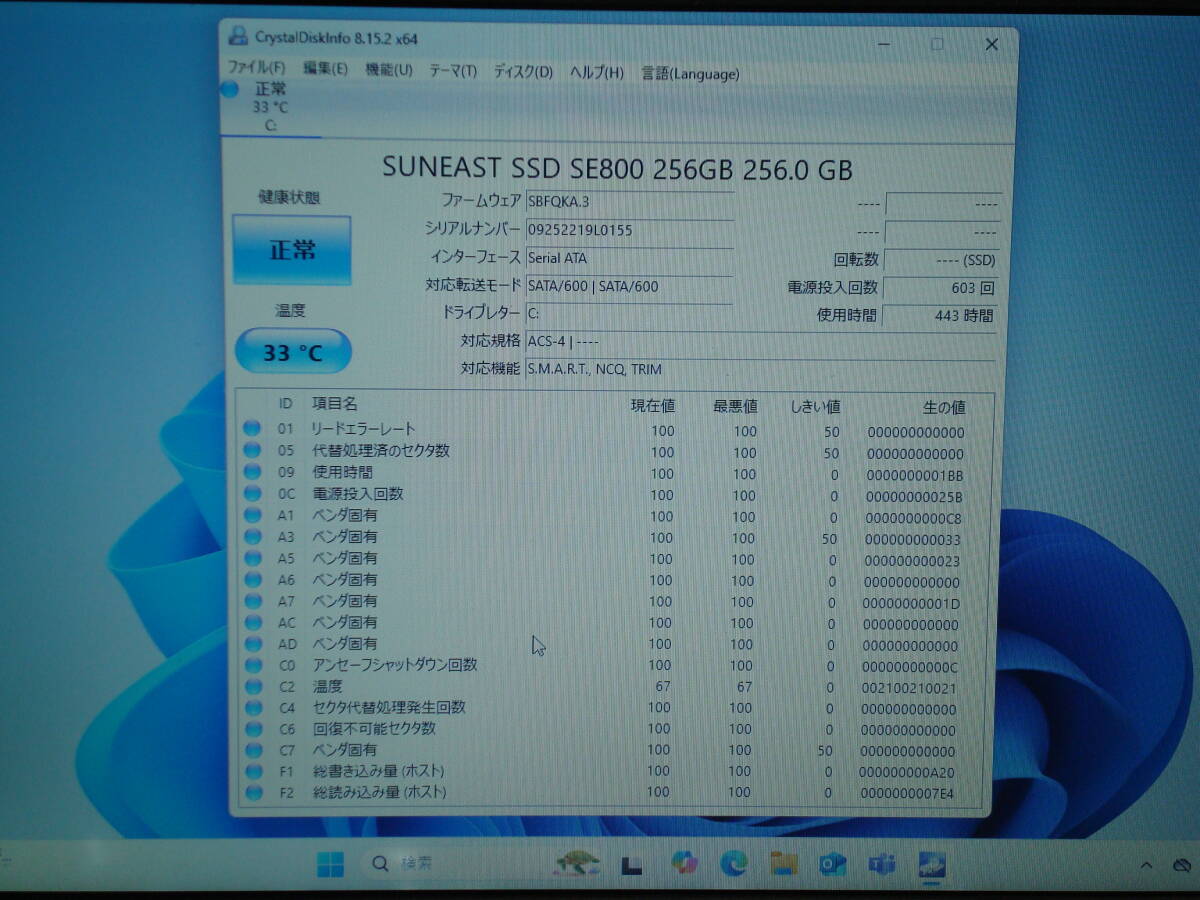Open Microsoft Teams from the taskbar

click(x=881, y=863)
